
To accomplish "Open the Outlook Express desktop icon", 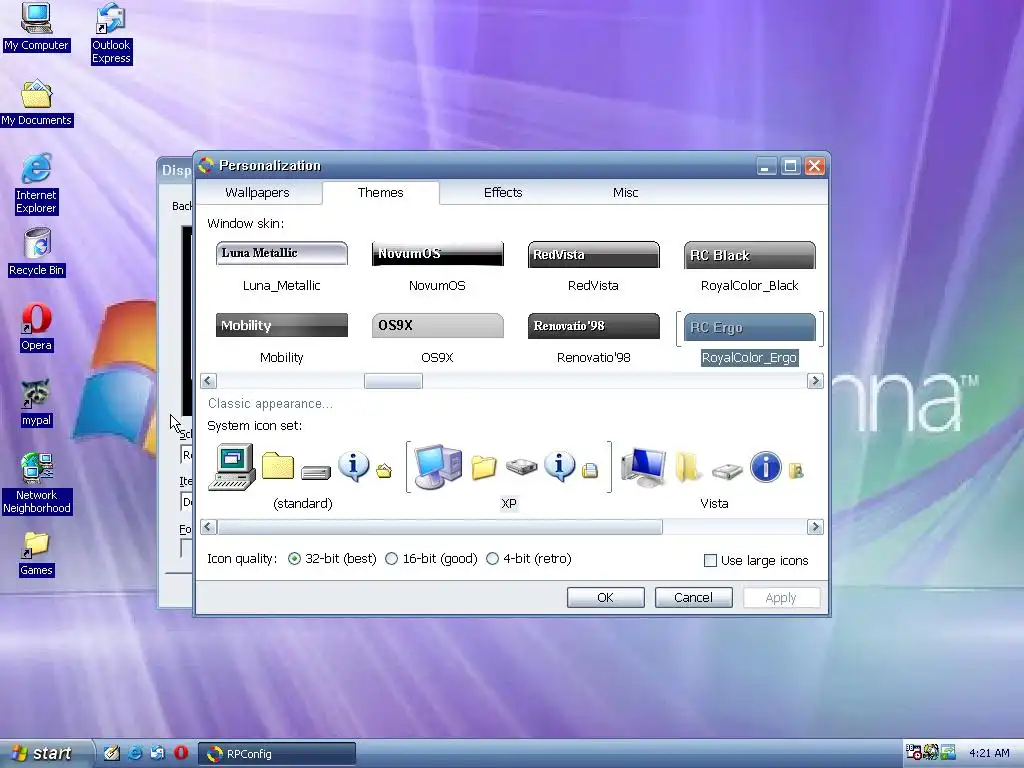I will pos(111,33).
